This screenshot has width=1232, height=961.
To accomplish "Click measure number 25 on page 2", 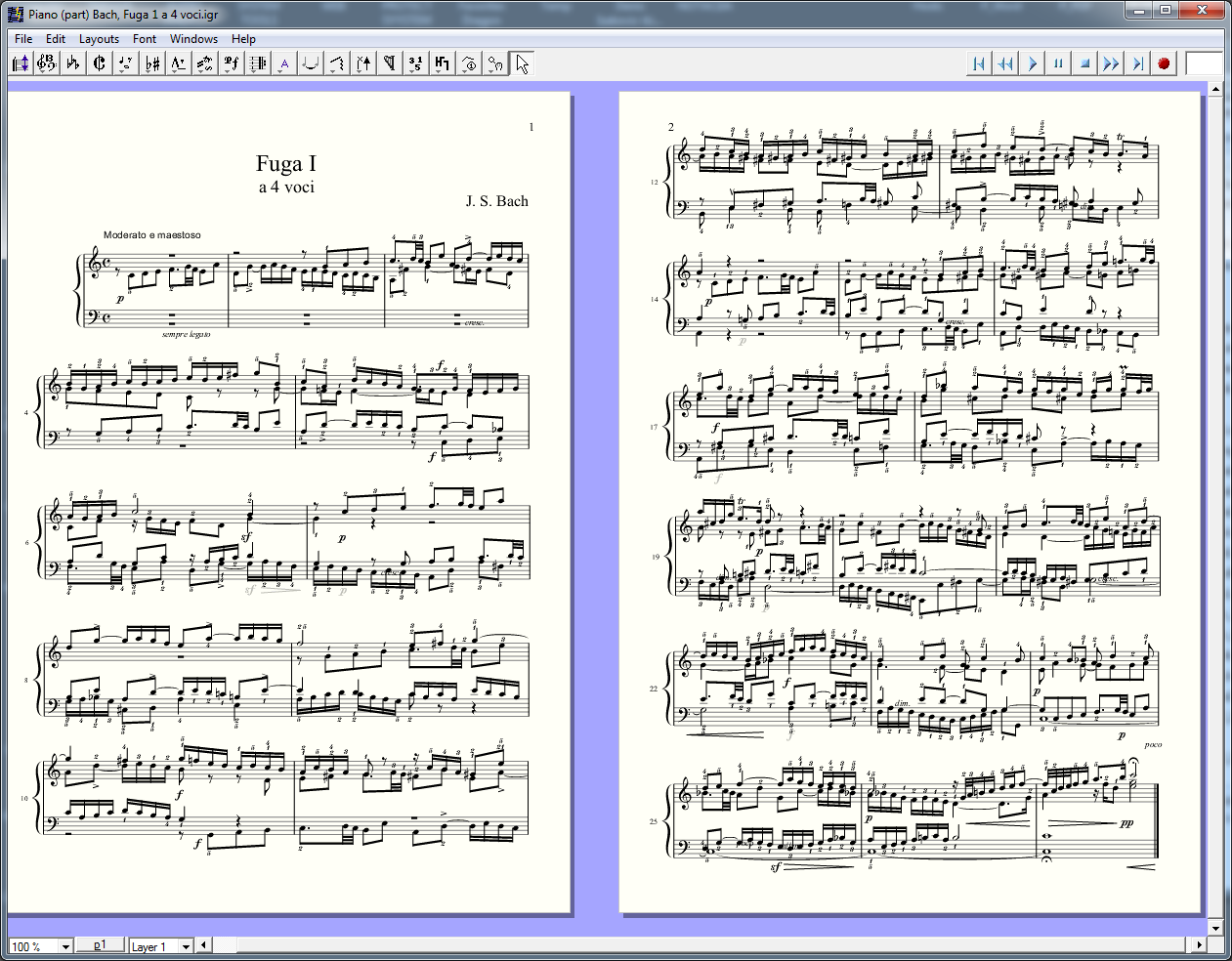I will 654,821.
